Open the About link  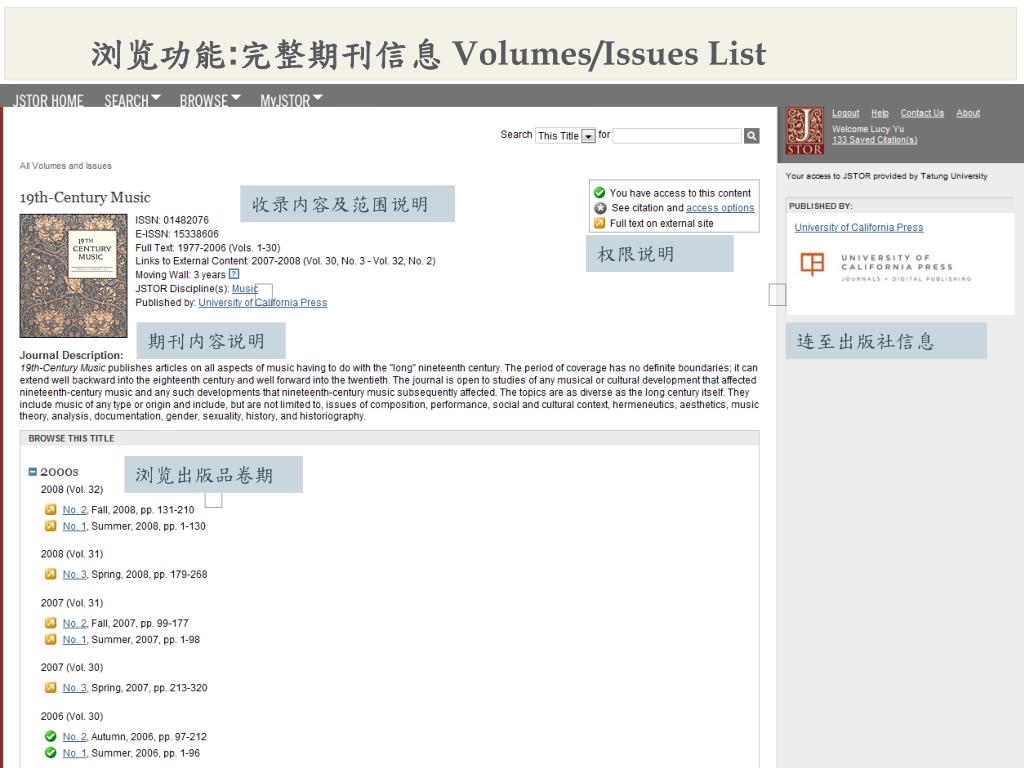[968, 113]
